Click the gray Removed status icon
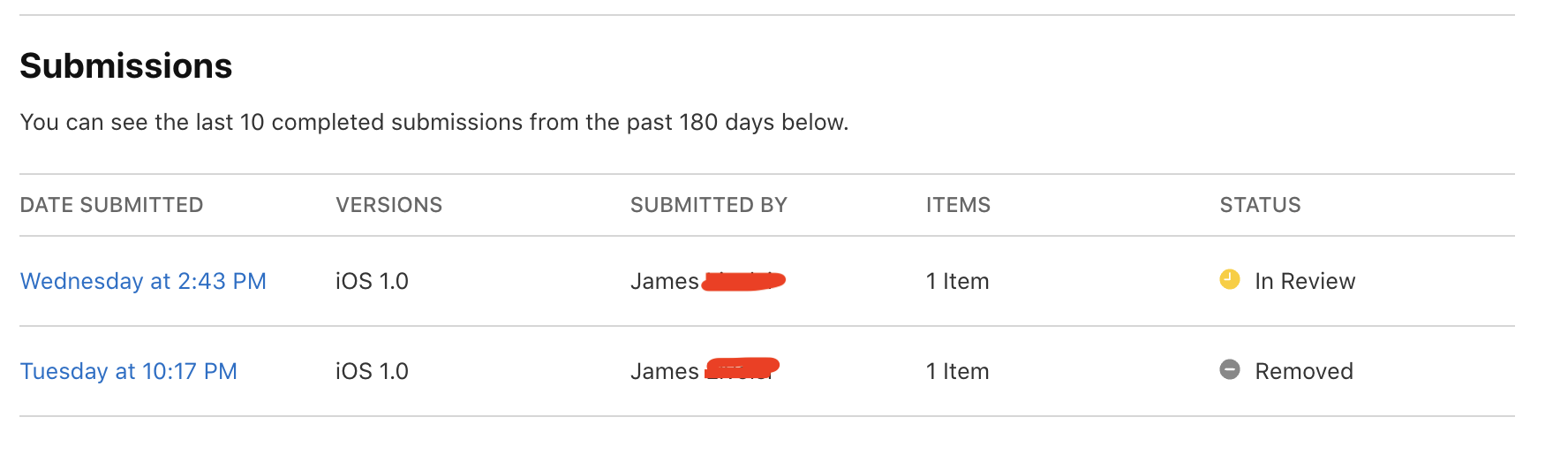Screen dimensions: 1568x470 pos(1230,370)
